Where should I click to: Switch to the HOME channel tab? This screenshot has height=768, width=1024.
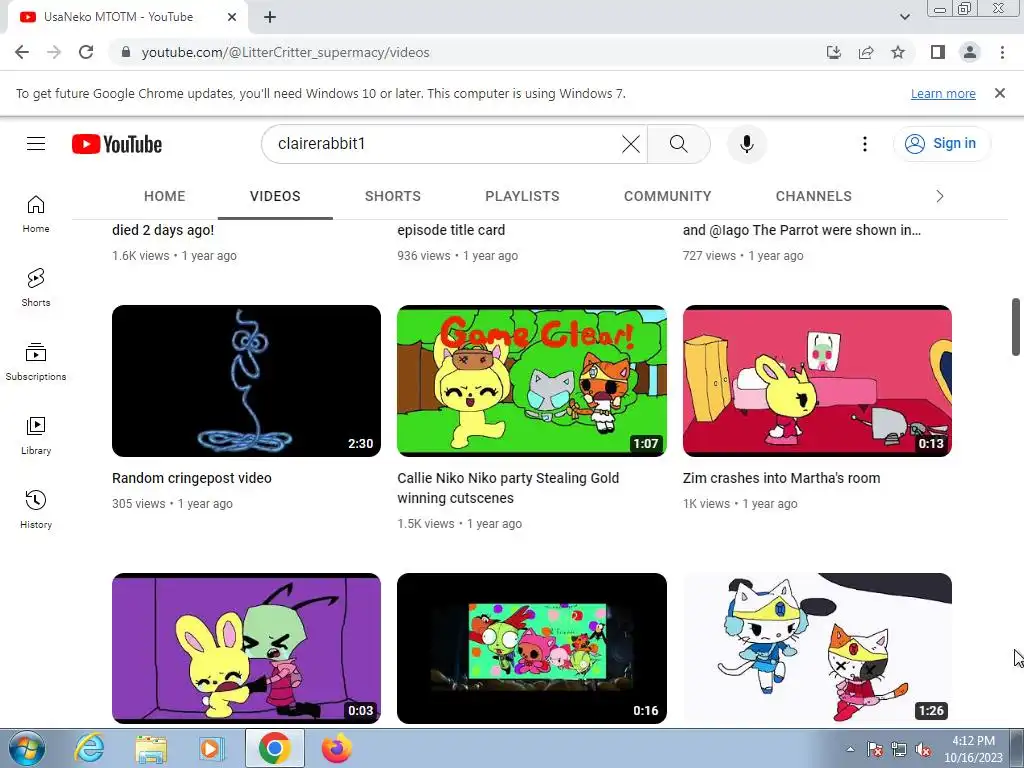[x=165, y=196]
